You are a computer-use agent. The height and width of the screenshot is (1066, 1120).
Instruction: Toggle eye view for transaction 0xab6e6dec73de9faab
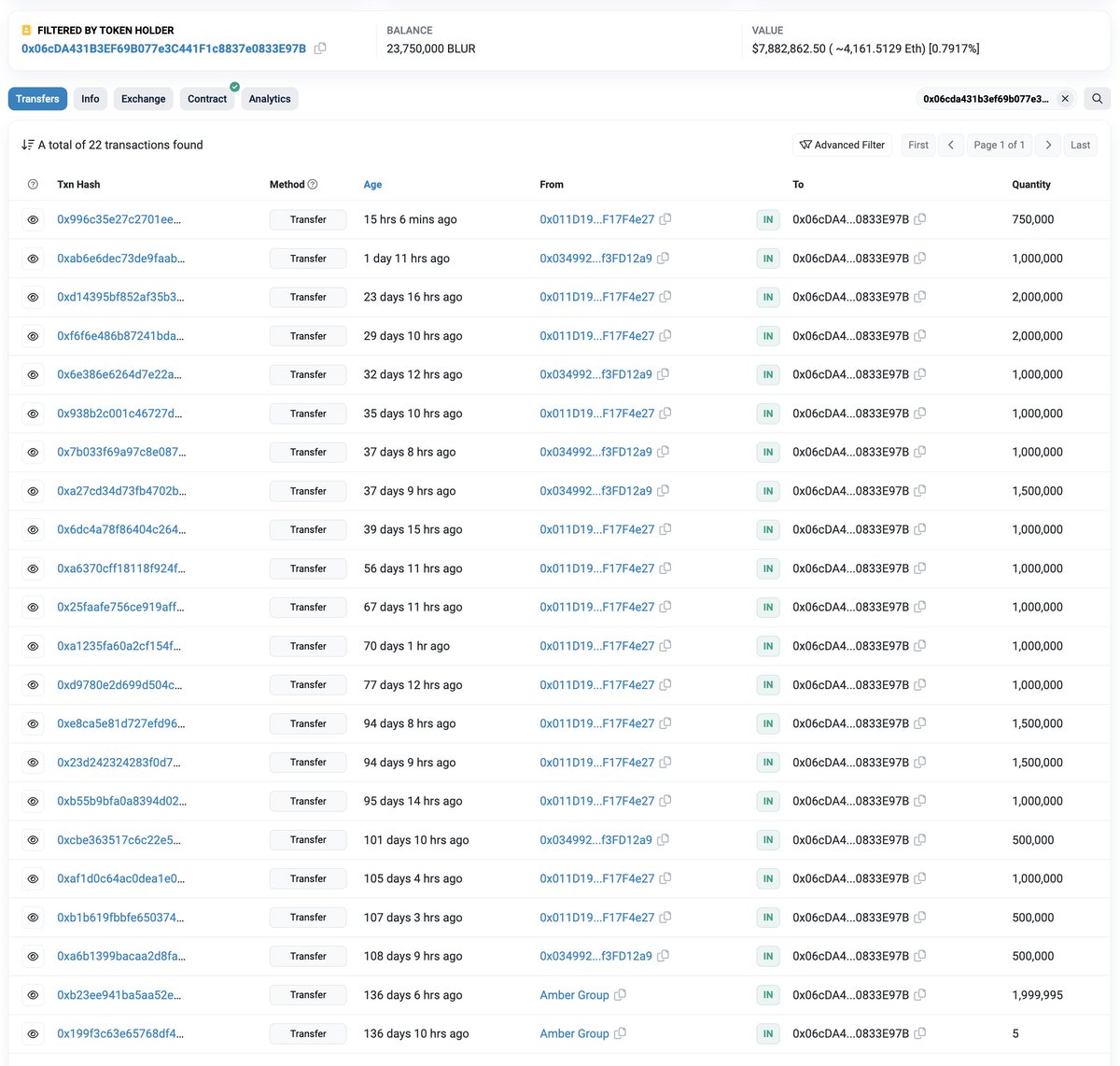click(33, 259)
